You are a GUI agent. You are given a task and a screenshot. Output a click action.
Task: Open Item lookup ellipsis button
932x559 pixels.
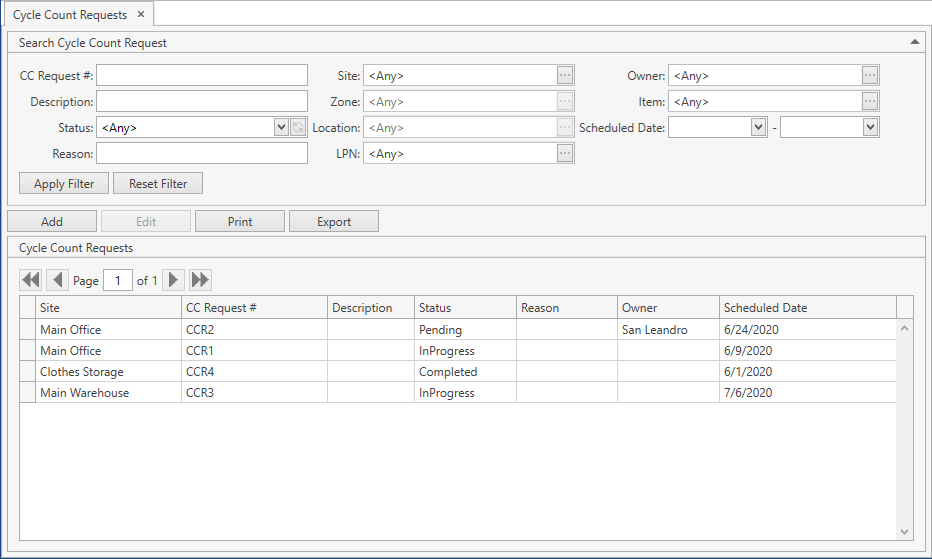pos(870,102)
